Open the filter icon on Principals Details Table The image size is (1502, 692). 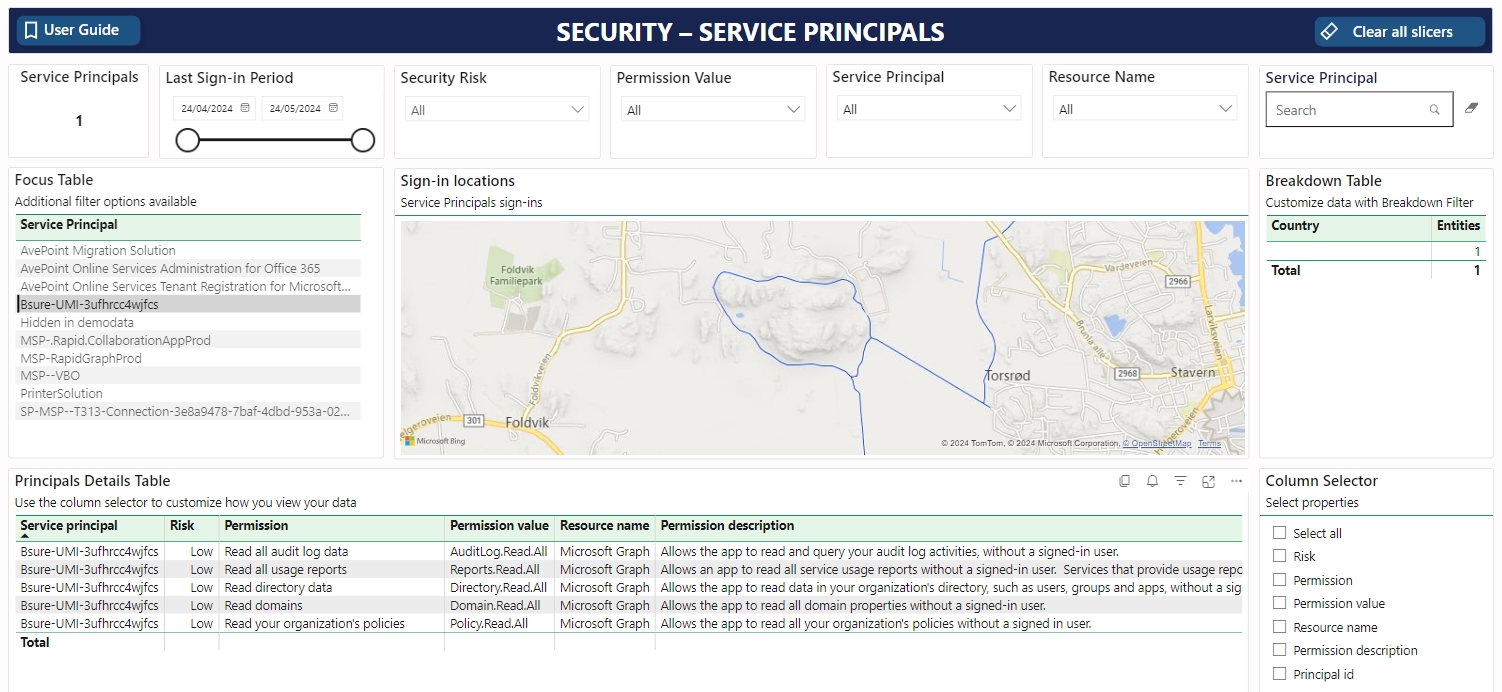click(1180, 481)
